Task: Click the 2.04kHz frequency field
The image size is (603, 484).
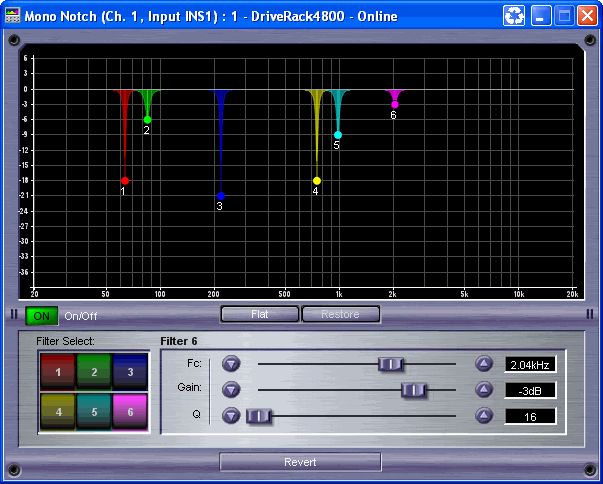Action: point(530,364)
